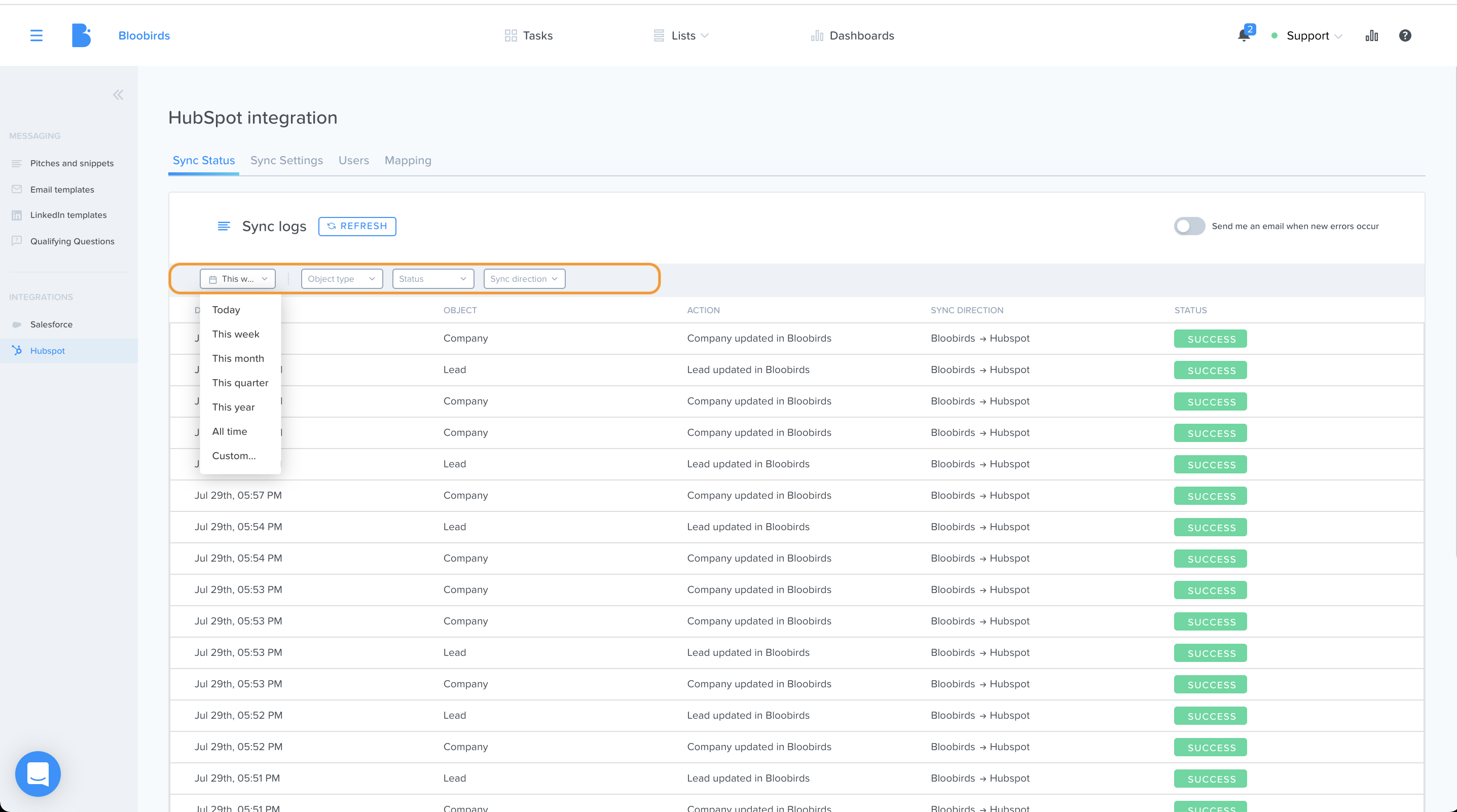Click the Email templates envelope icon

(17, 190)
